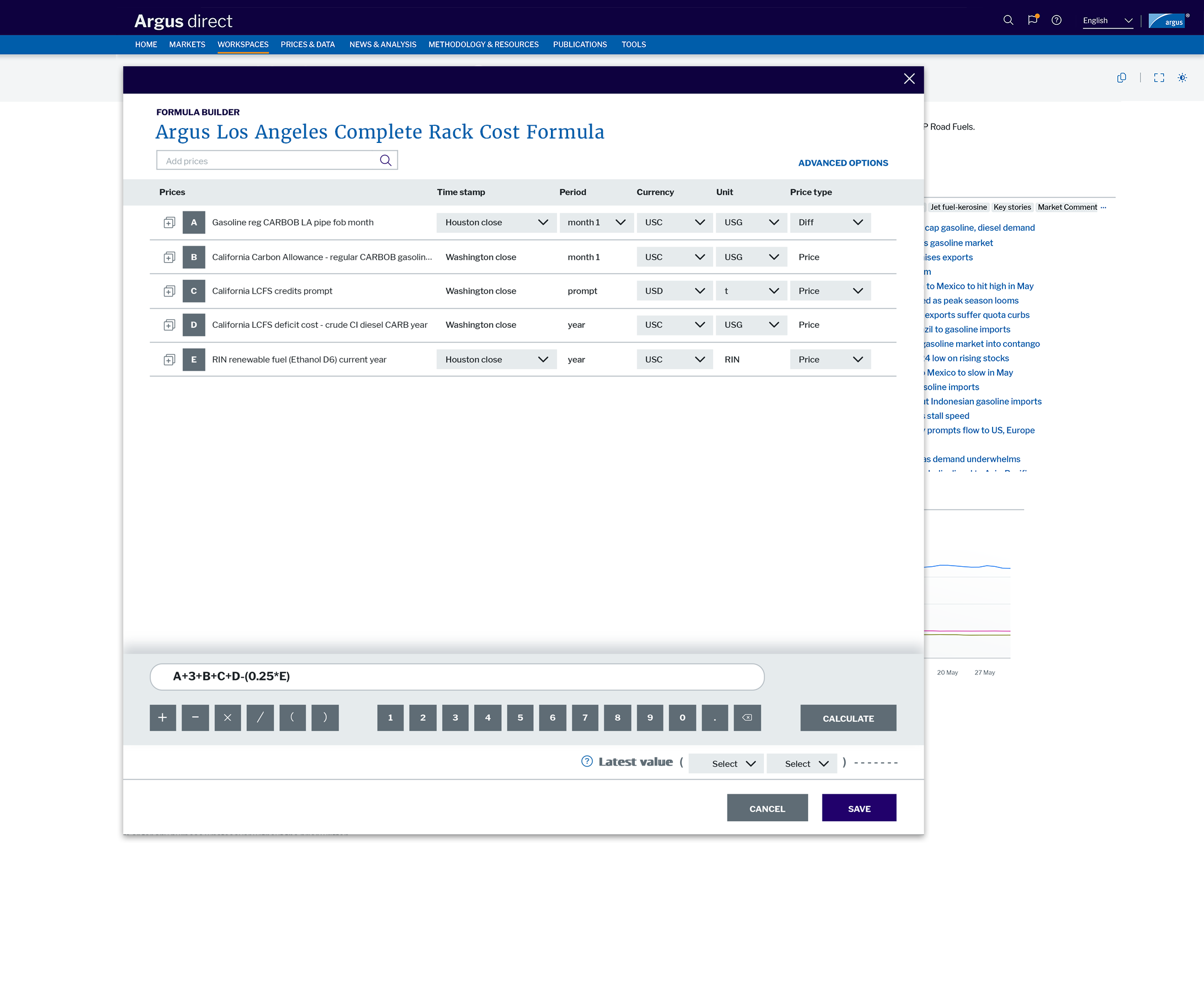Click the multiply operator button
The width and height of the screenshot is (1204, 989).
click(227, 718)
